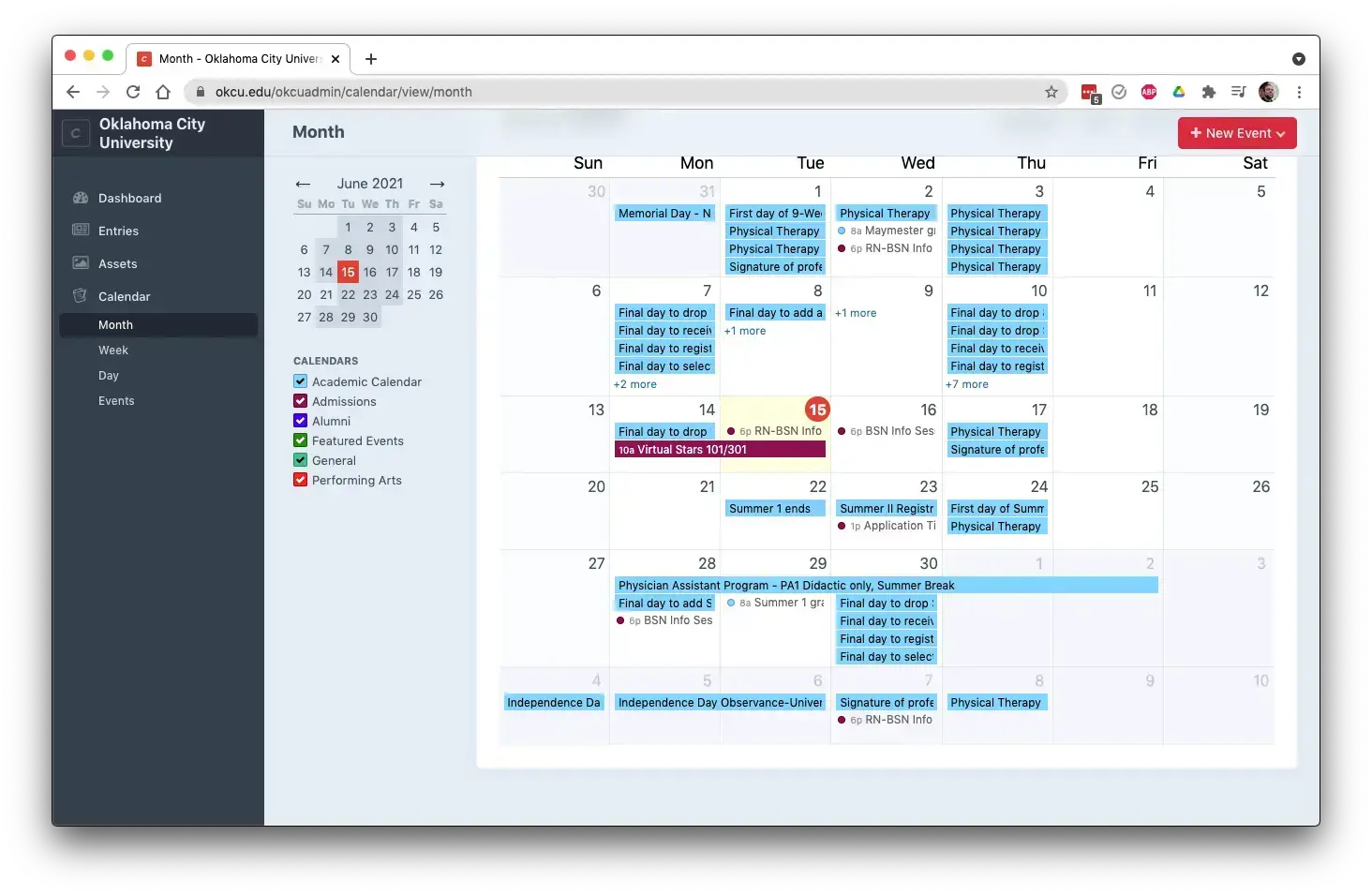Switch to the Week view

pos(113,350)
